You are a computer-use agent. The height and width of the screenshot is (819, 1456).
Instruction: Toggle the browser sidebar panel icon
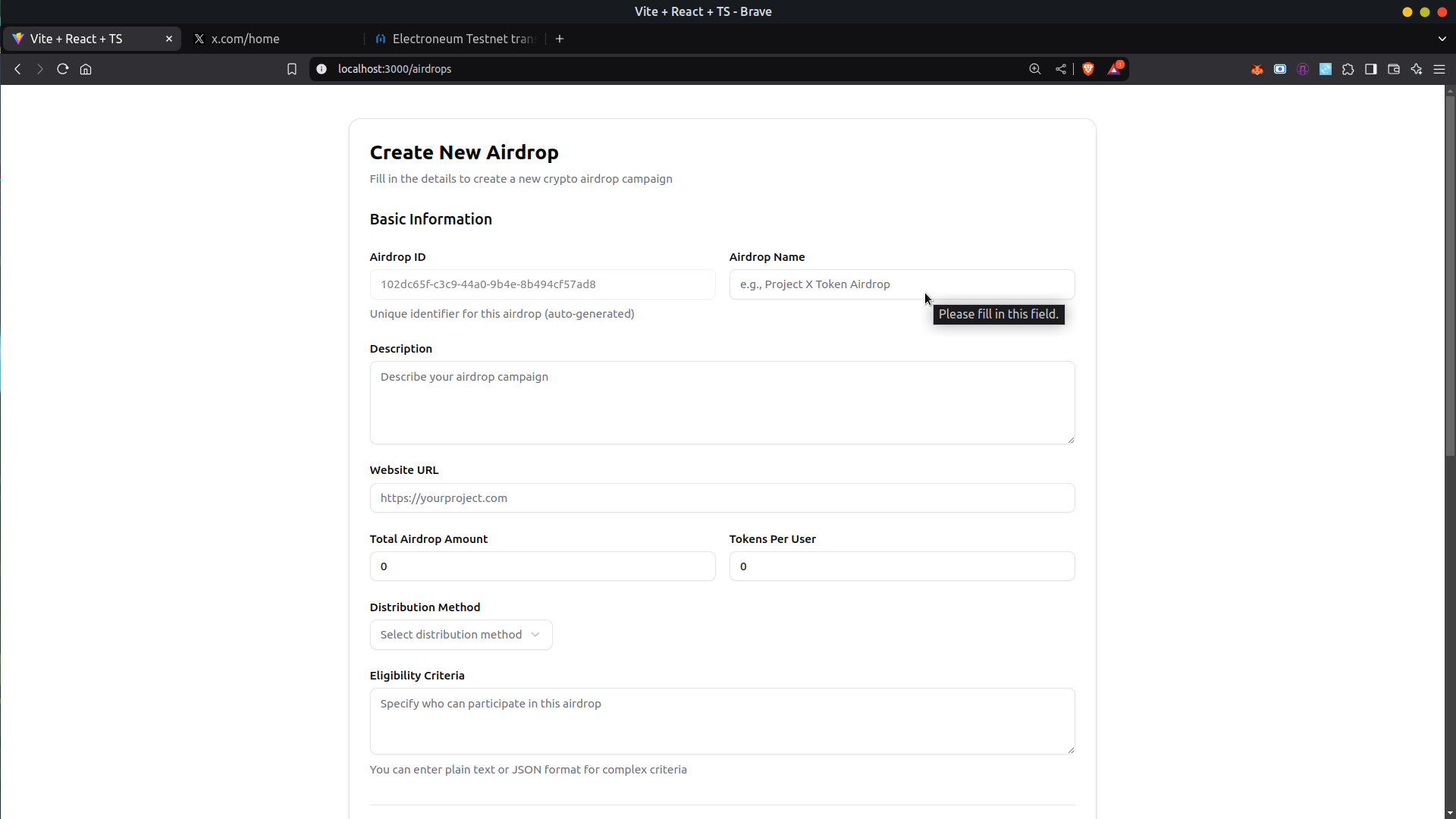pos(1371,69)
